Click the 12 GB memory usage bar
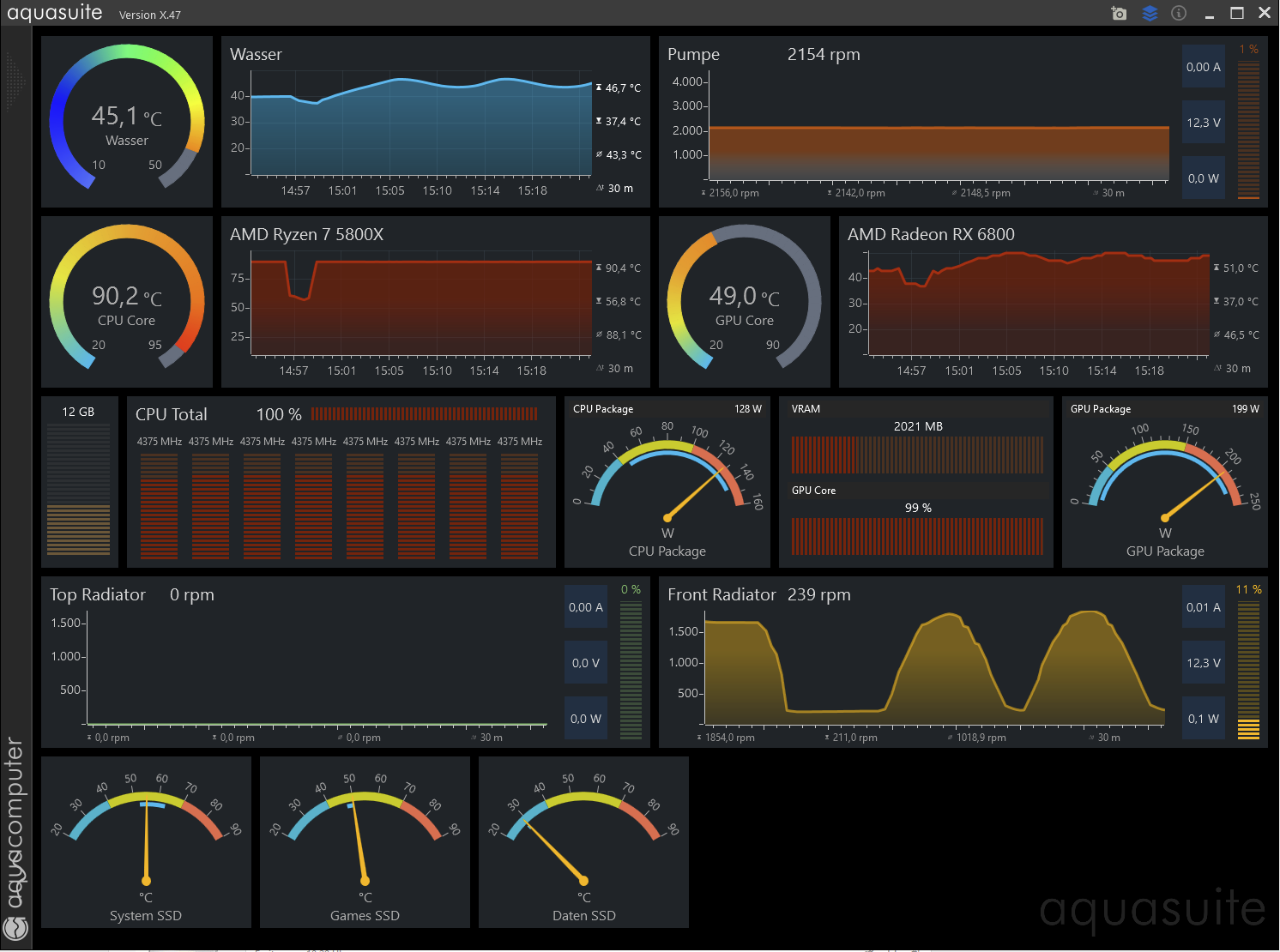Image resolution: width=1280 pixels, height=952 pixels. (x=78, y=491)
